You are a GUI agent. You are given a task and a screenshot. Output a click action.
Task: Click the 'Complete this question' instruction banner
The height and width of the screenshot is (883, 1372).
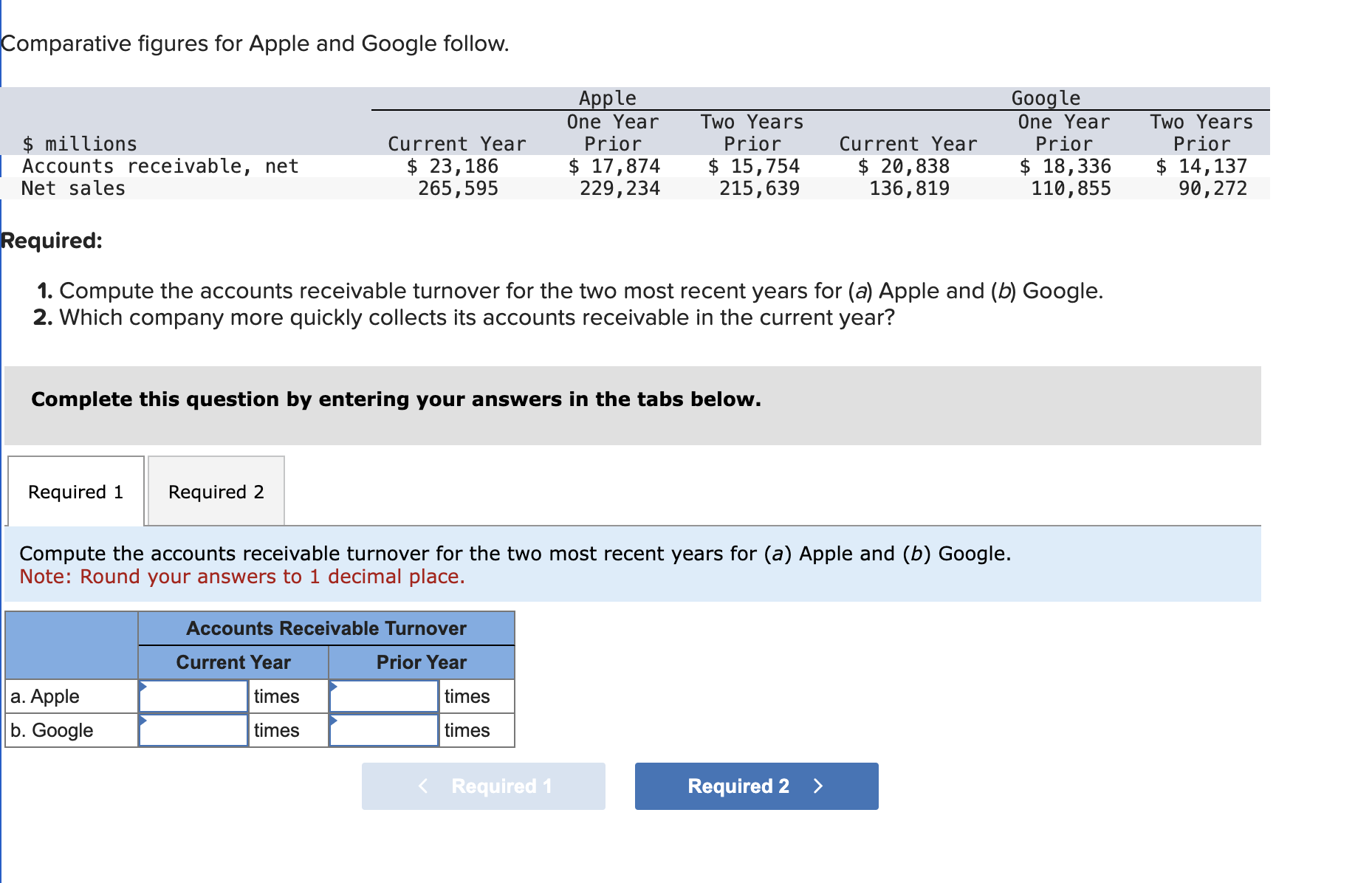633,405
